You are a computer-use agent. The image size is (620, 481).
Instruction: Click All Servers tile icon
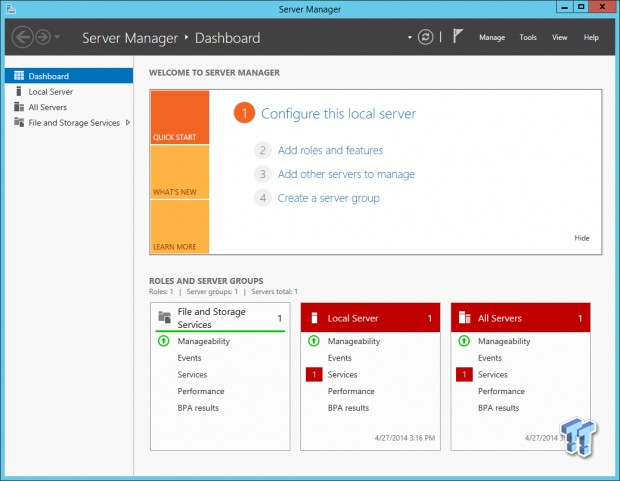[x=464, y=317]
